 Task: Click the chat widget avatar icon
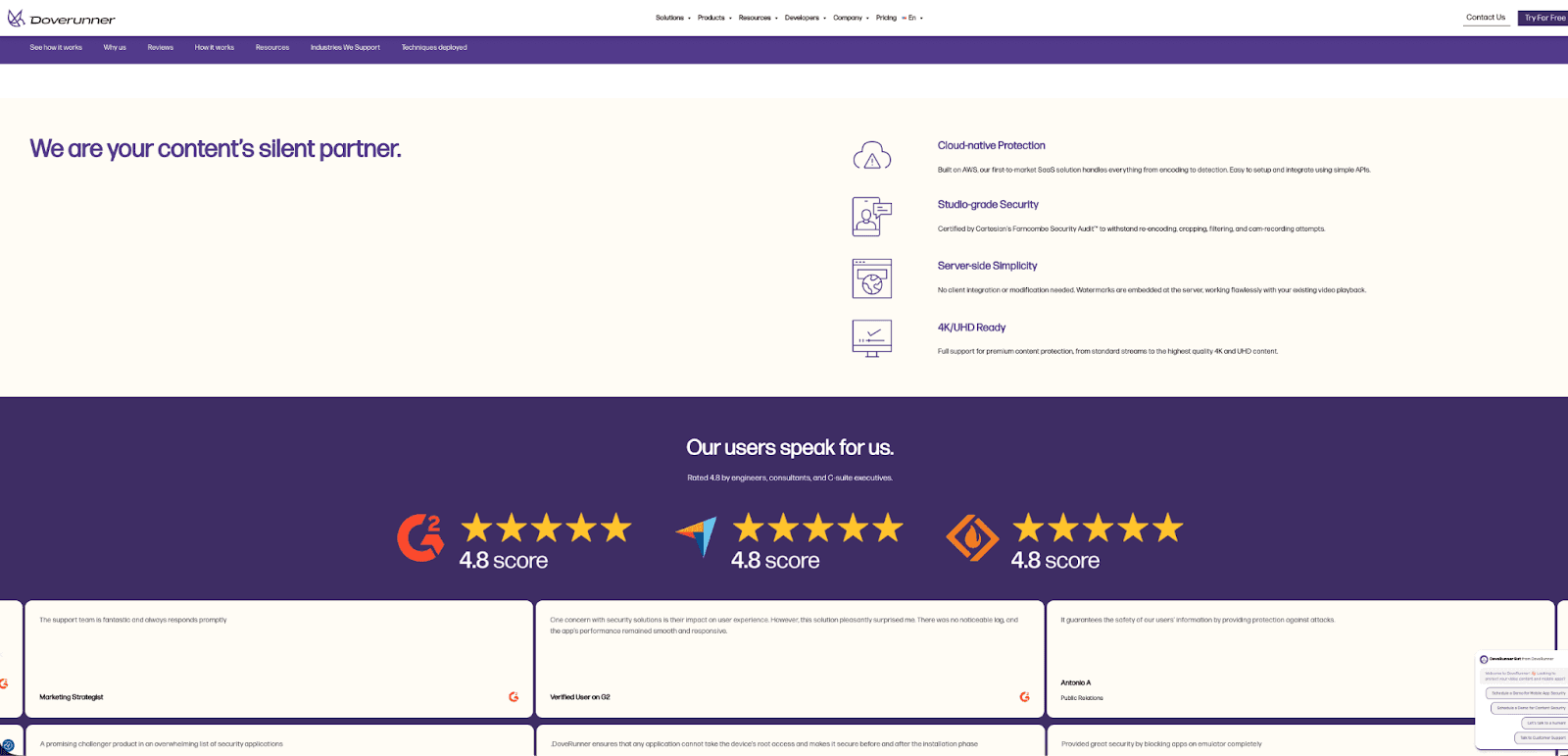(1484, 659)
